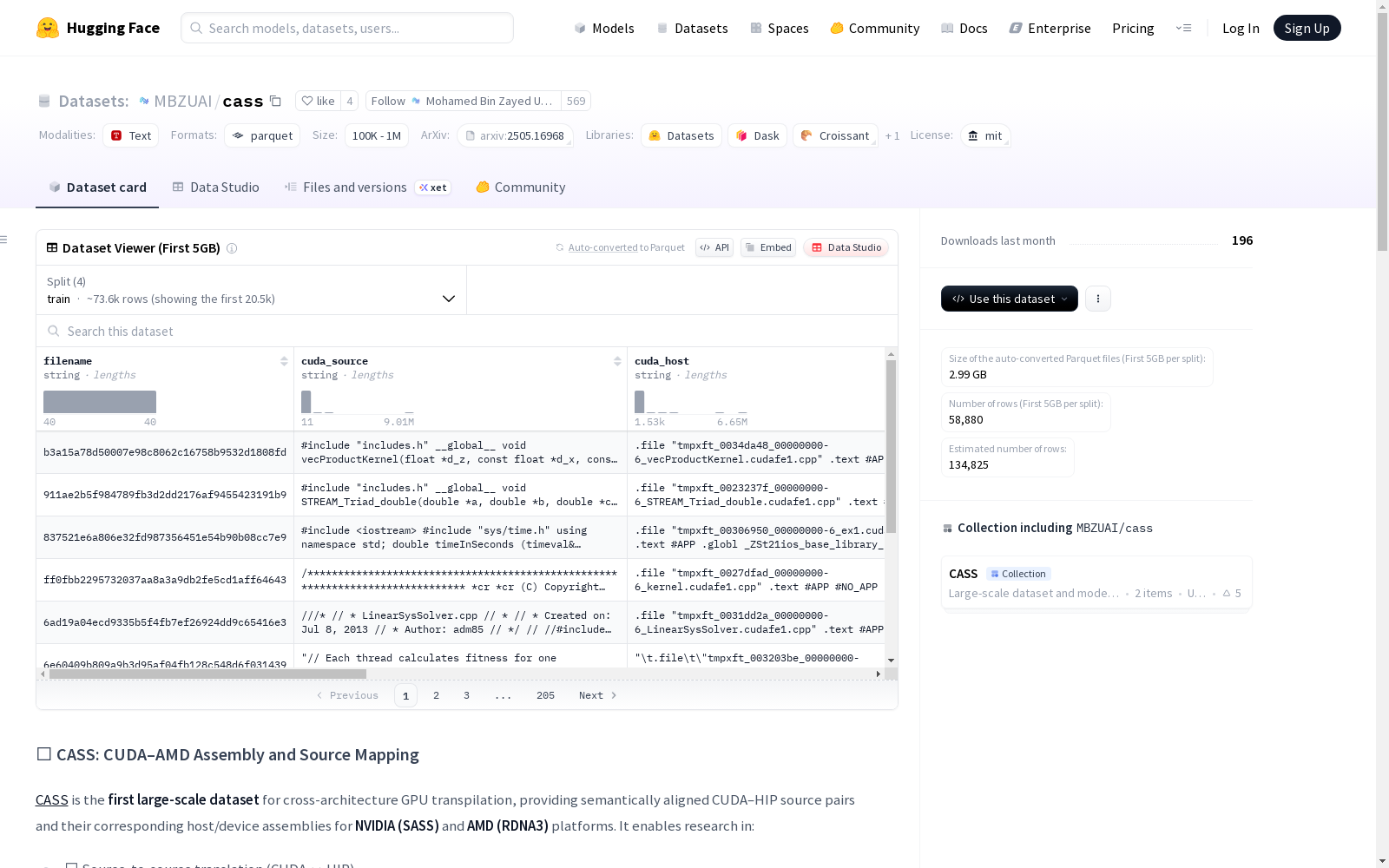
Task: Click the cuda_source lengths histogram
Action: coord(358,402)
